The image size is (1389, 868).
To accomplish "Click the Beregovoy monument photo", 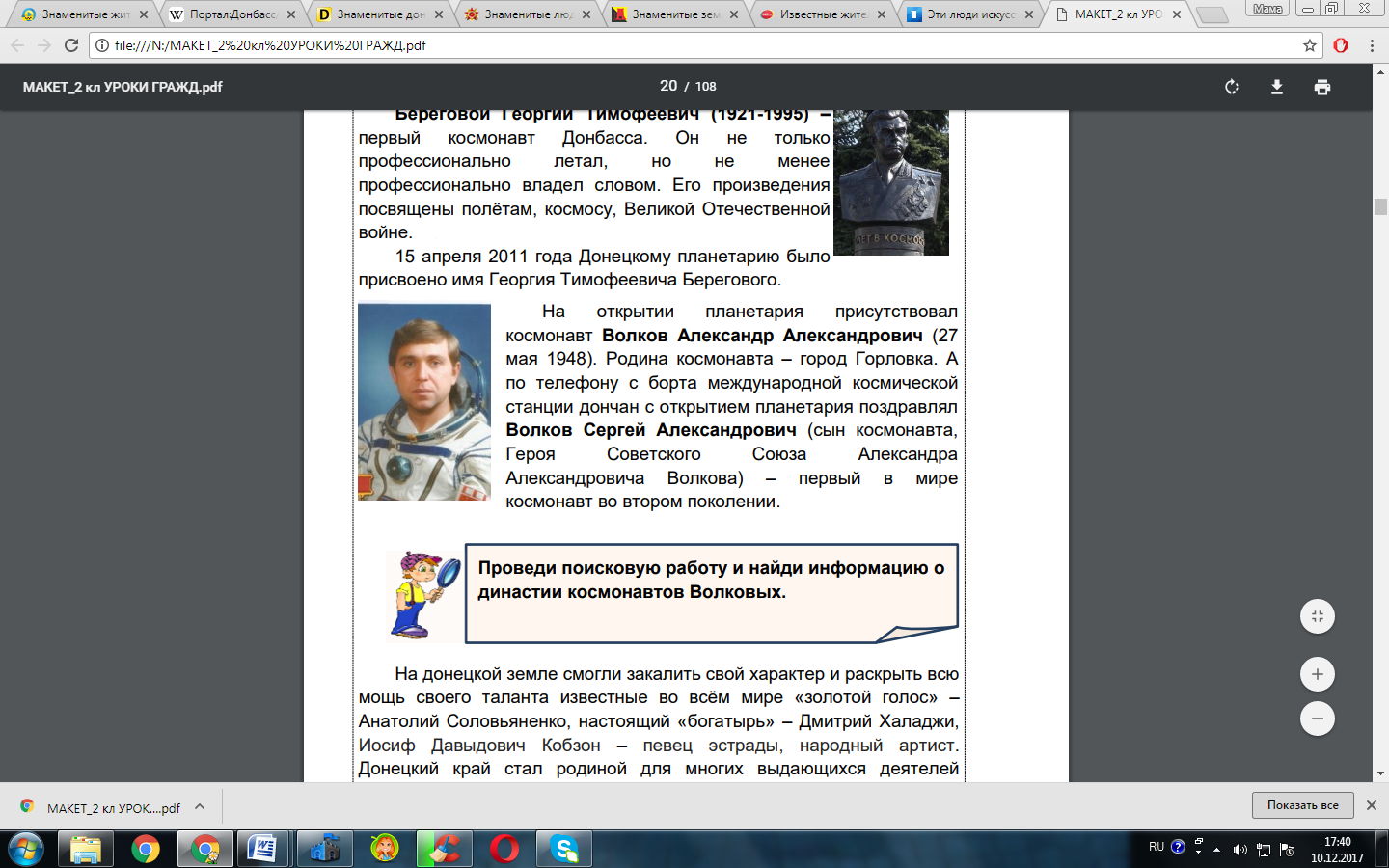I will pyautogui.click(x=891, y=182).
